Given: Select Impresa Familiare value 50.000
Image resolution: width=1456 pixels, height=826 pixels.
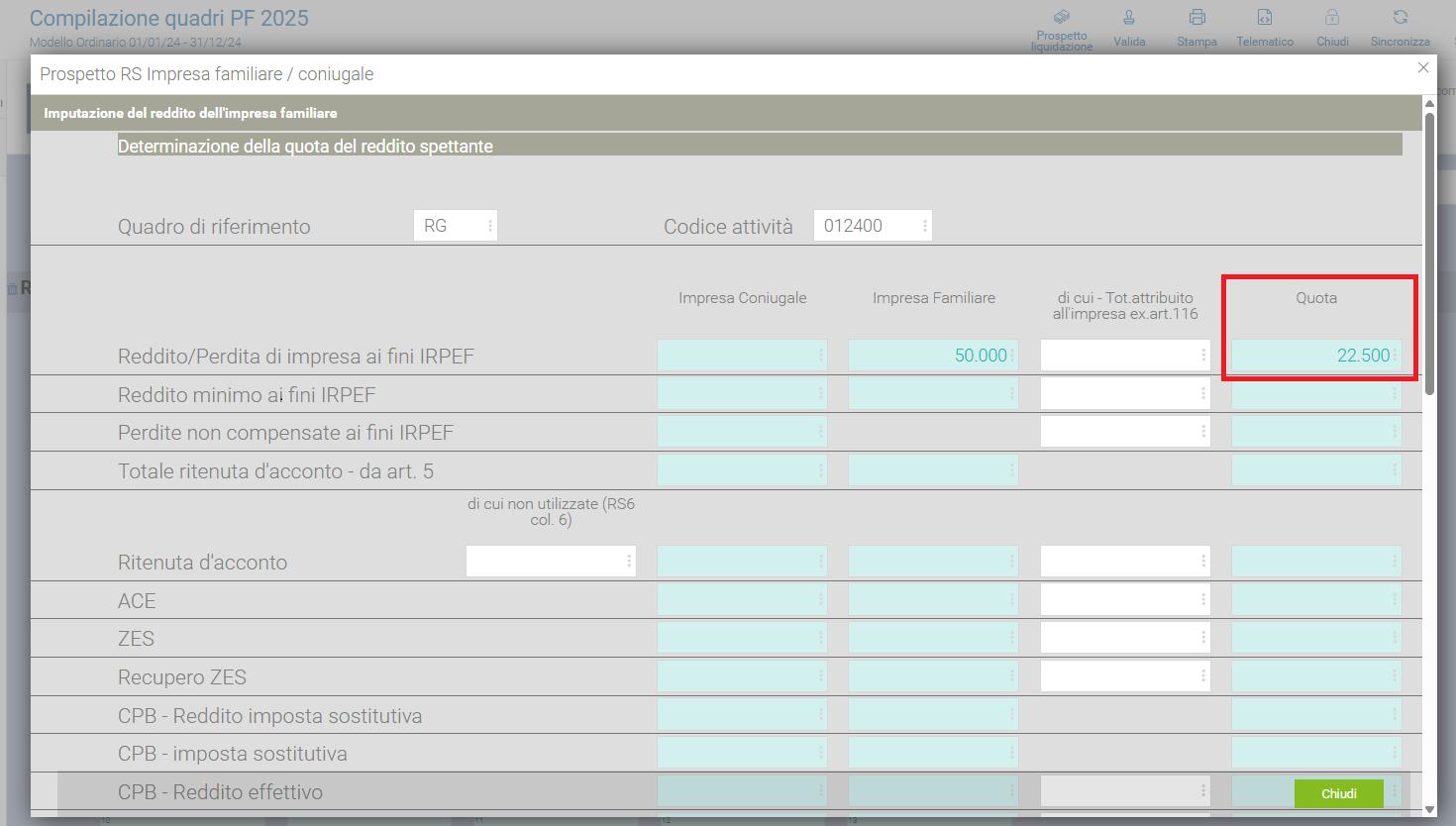Looking at the screenshot, I should pyautogui.click(x=933, y=356).
